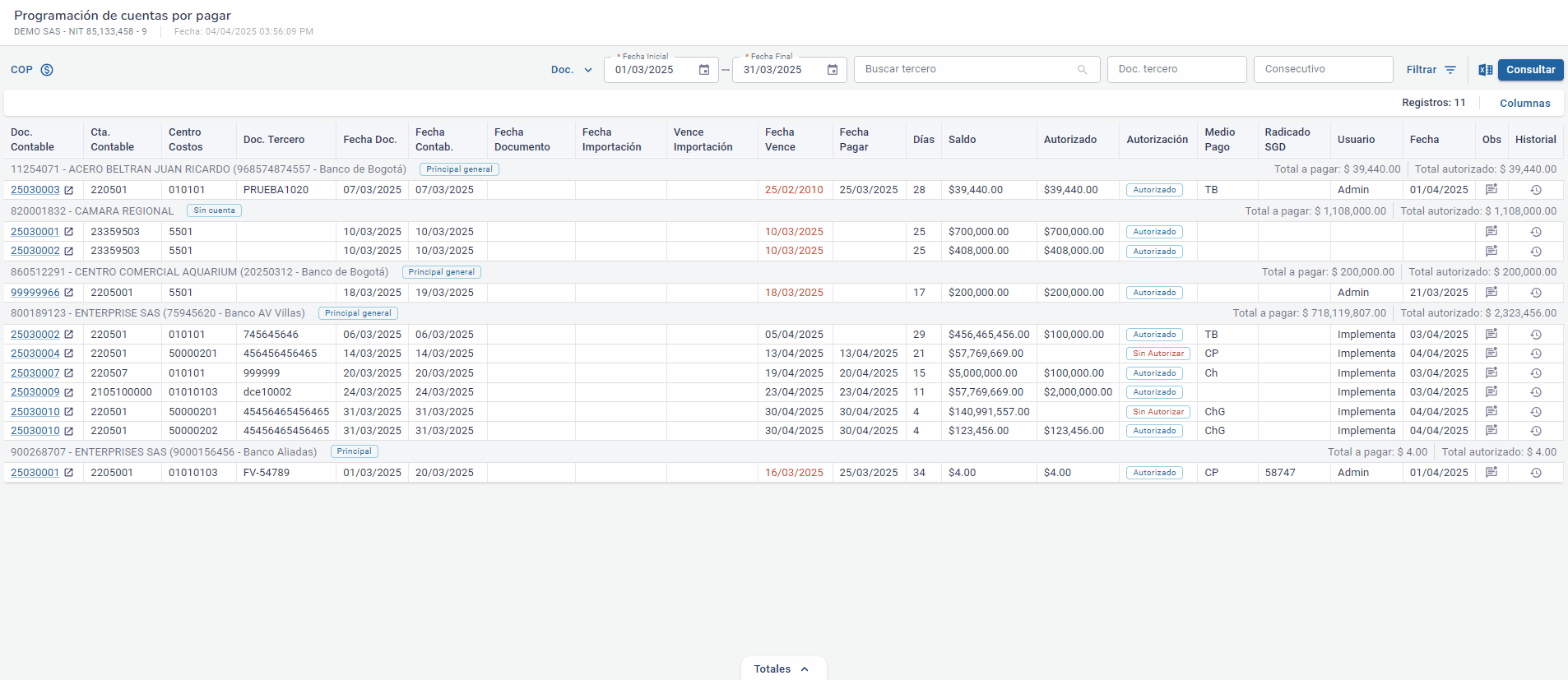Click the Filtrar label

point(1421,70)
